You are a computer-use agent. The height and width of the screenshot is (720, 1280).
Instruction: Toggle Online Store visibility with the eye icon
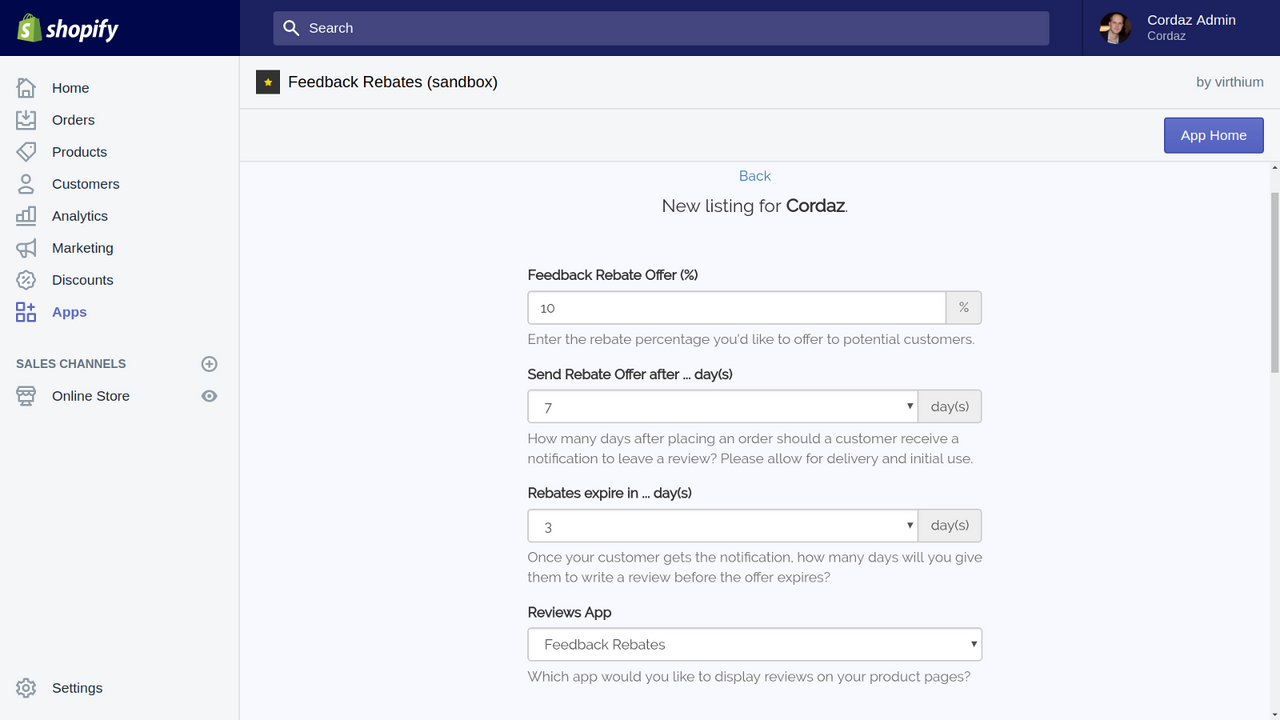pyautogui.click(x=209, y=396)
